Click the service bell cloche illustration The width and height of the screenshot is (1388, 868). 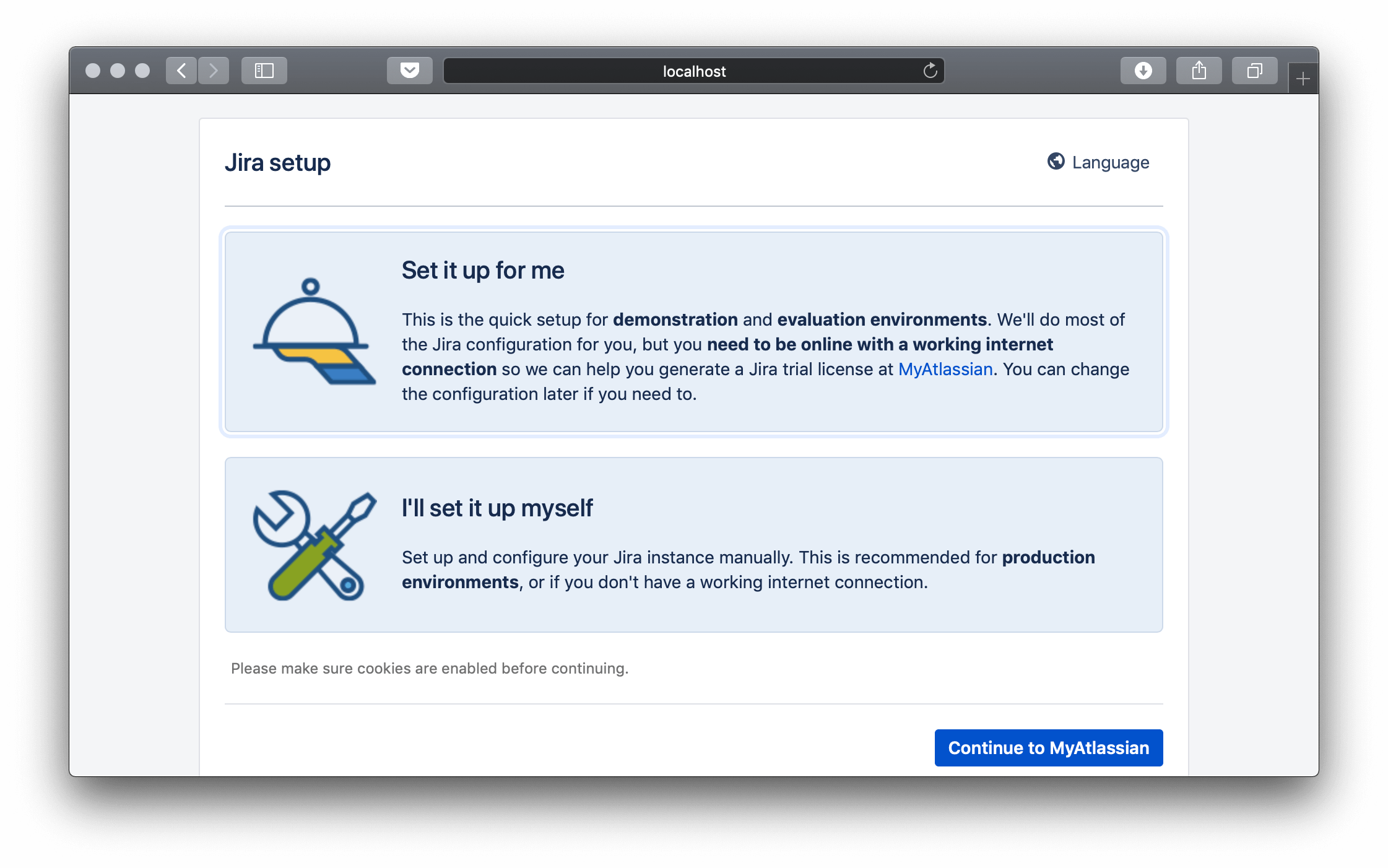click(313, 332)
